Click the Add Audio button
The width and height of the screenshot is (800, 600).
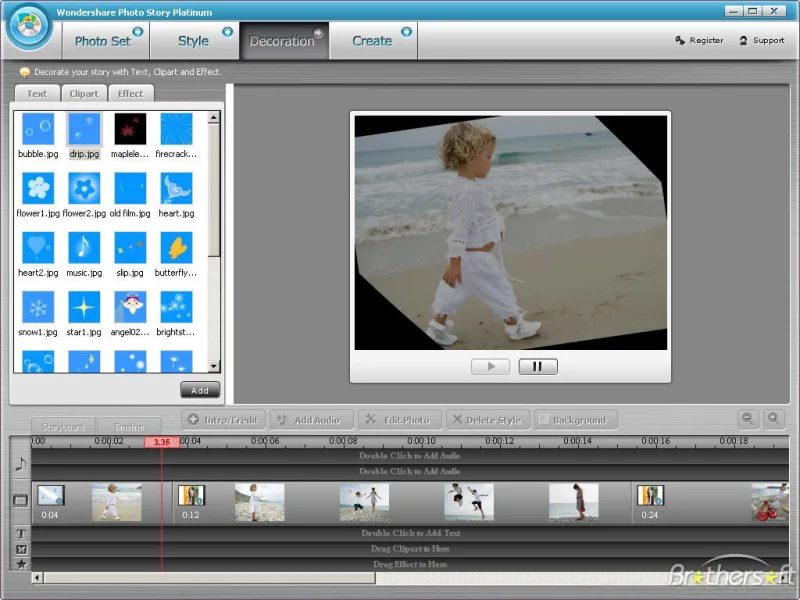click(312, 420)
